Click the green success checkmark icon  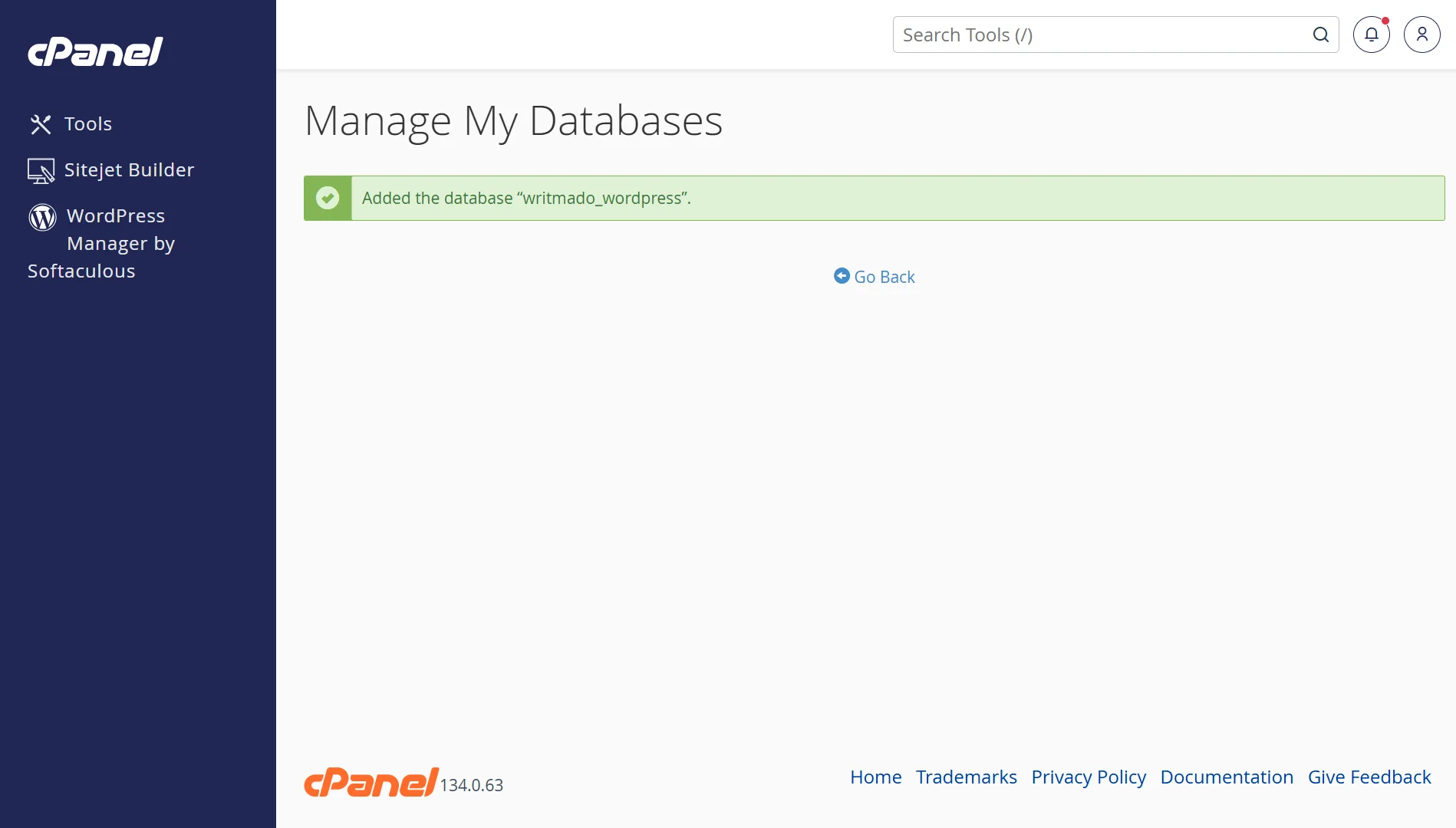tap(328, 198)
